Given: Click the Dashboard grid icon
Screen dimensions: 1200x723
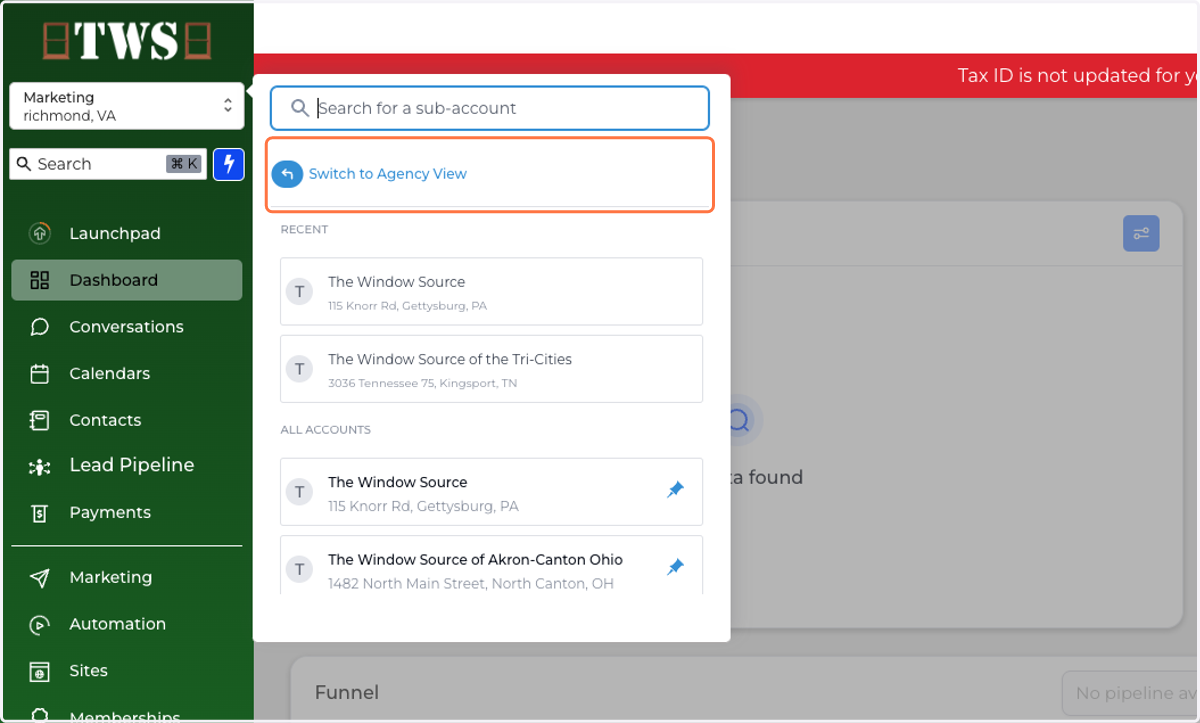Looking at the screenshot, I should coord(40,280).
